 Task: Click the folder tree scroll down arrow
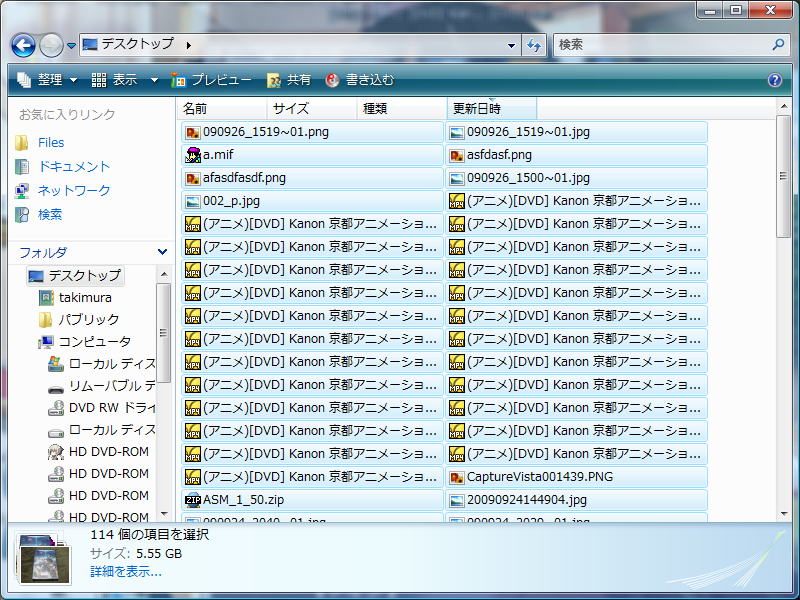(x=164, y=514)
